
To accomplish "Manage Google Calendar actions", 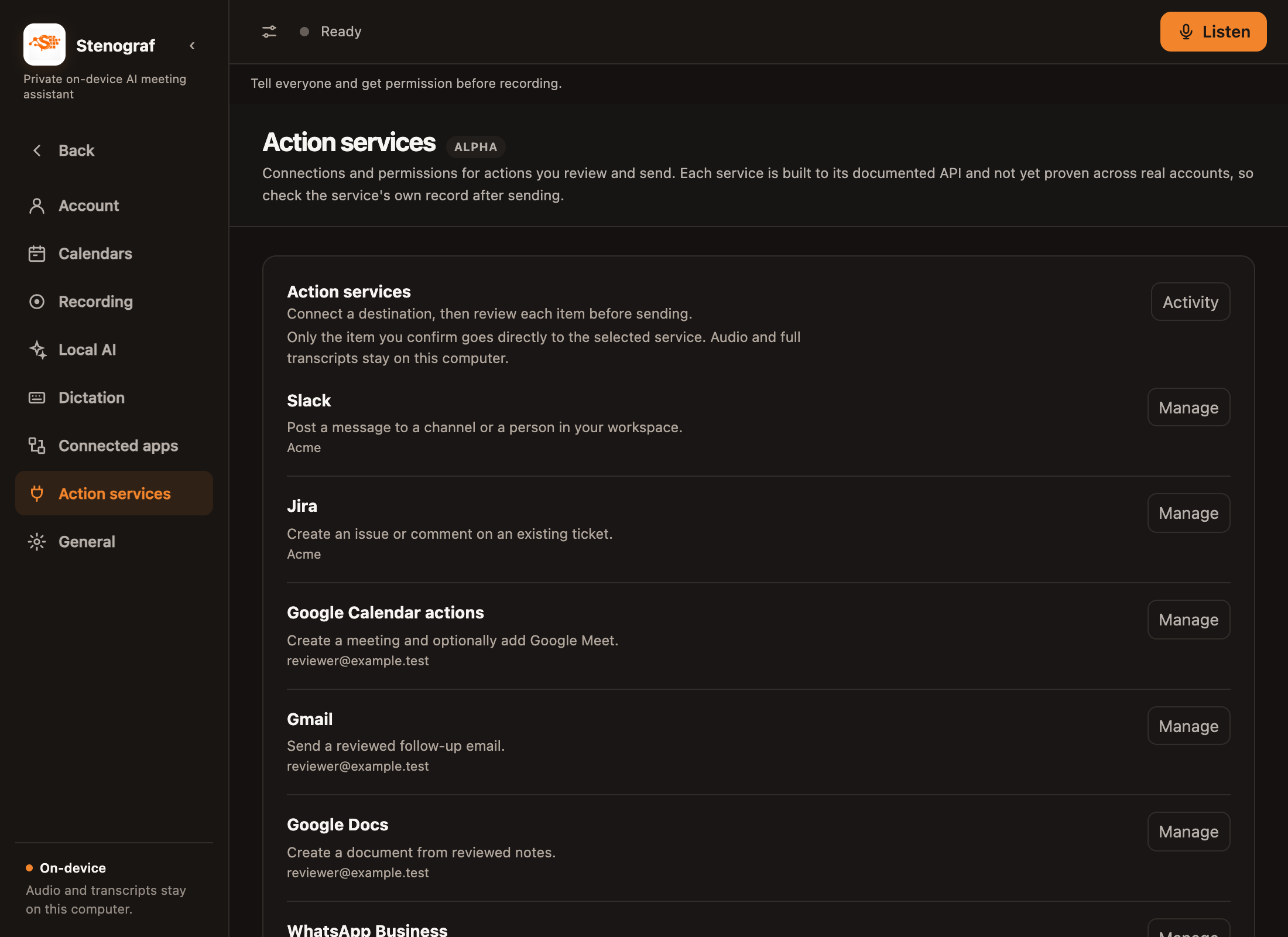I will tap(1188, 620).
